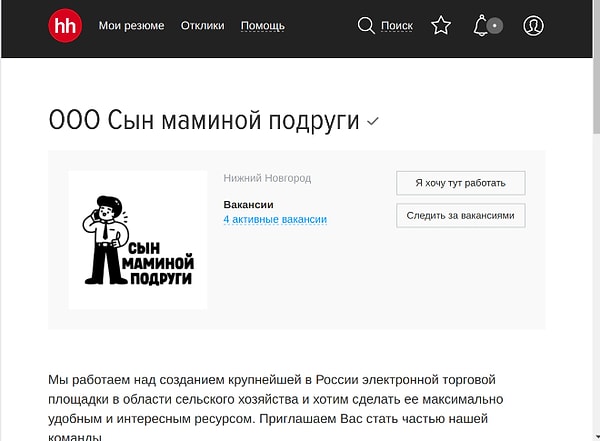Open 4 активные вакансии link

click(x=275, y=220)
